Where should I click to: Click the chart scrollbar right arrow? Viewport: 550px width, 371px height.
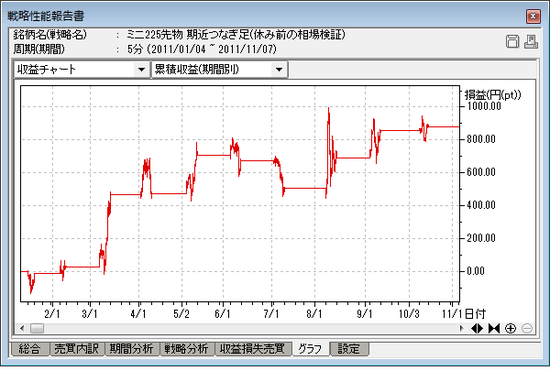point(461,328)
